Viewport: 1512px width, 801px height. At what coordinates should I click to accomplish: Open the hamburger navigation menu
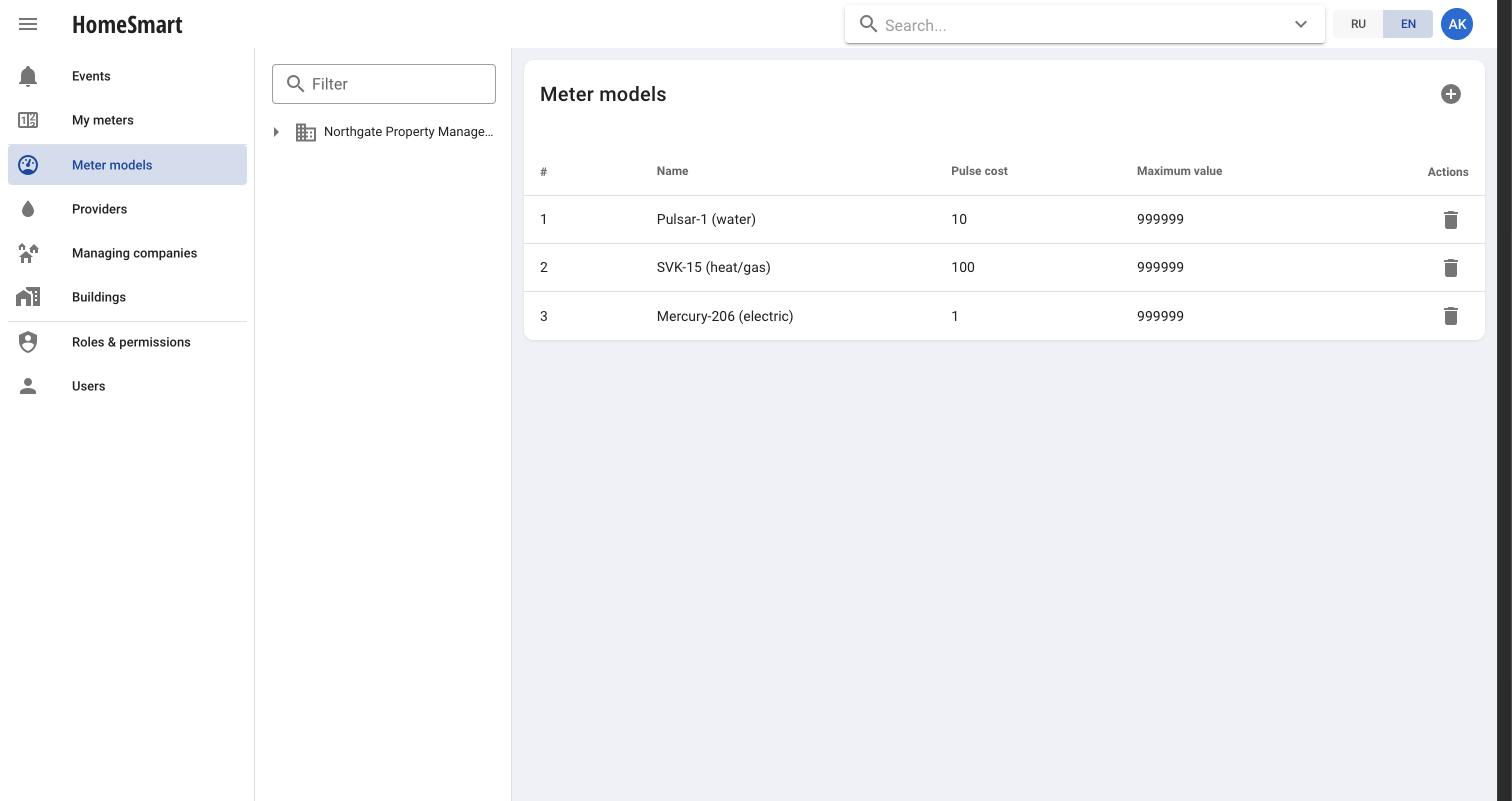pyautogui.click(x=28, y=24)
